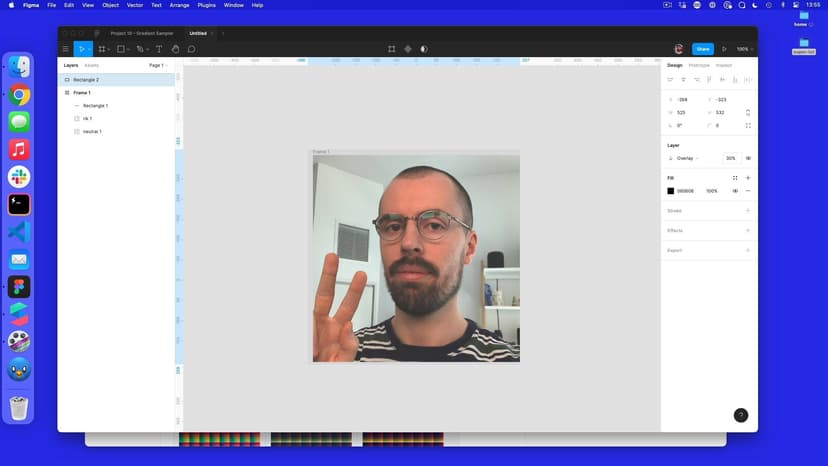Open the Arrange menu
828x466 pixels.
click(180, 5)
